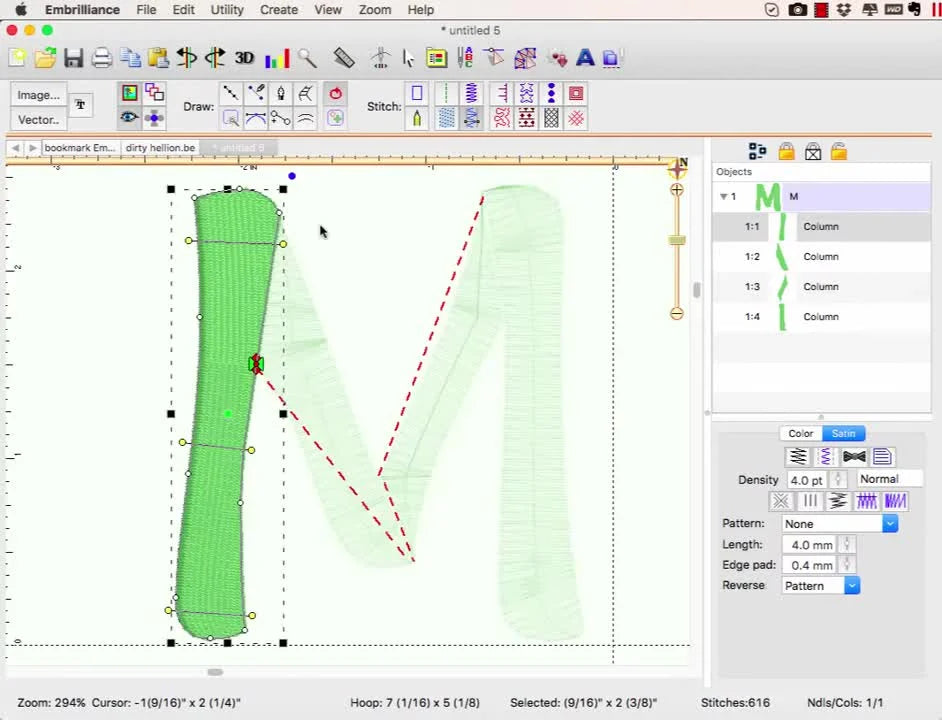The image size is (942, 720).
Task: Open the Reverse dropdown set to Pattern
Action: [821, 585]
